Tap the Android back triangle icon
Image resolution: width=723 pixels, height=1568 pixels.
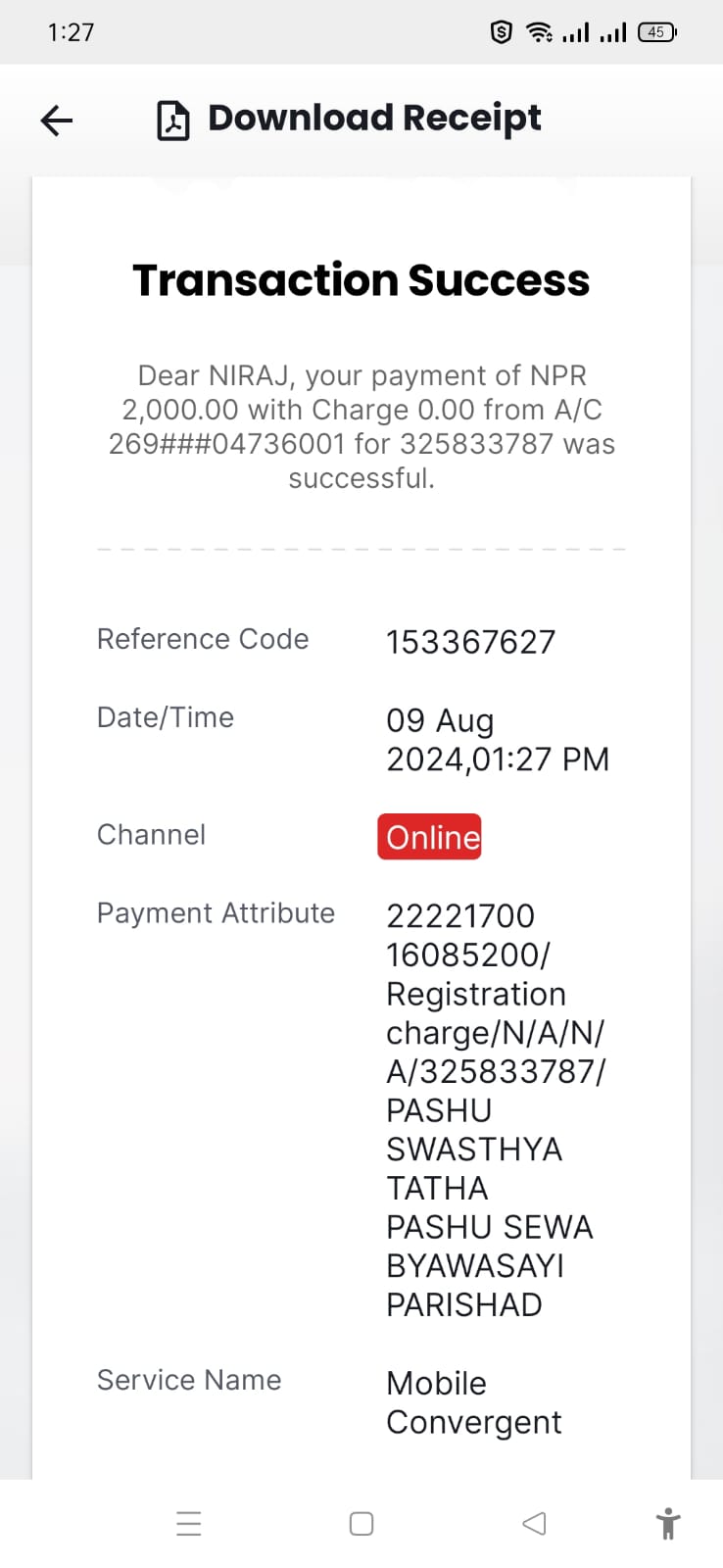(534, 1523)
